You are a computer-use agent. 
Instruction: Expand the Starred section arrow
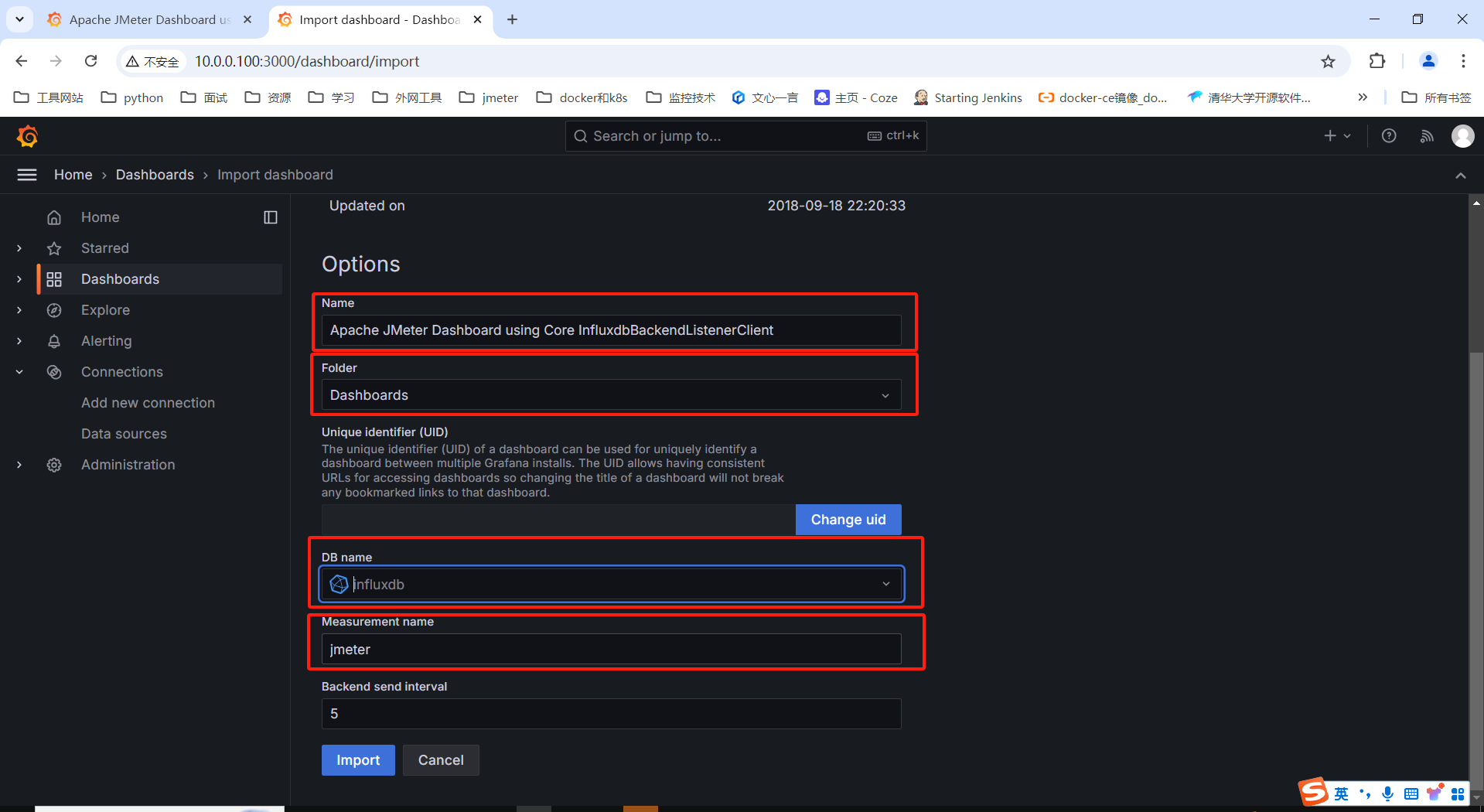tap(19, 248)
